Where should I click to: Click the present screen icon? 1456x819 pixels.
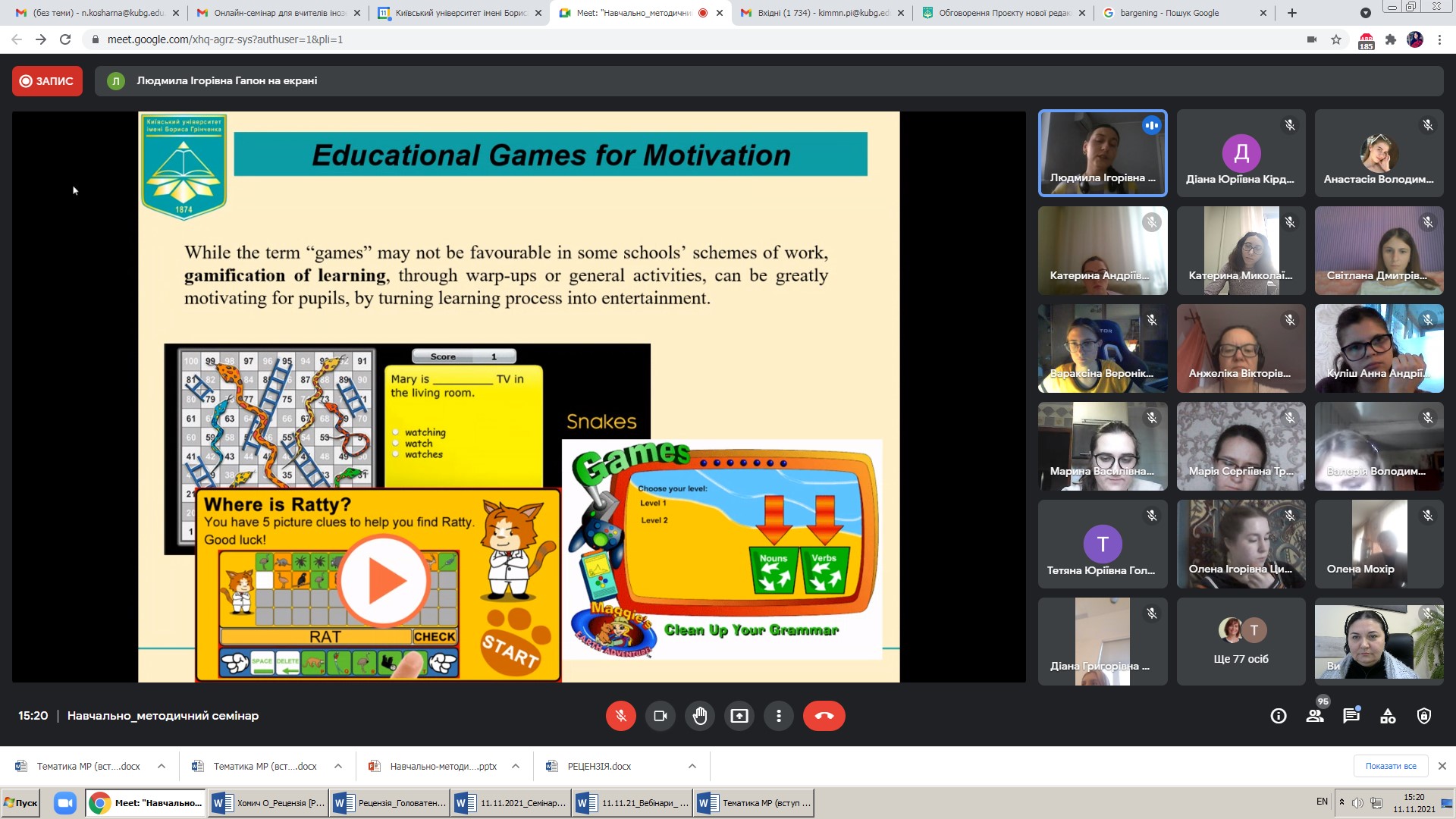[739, 716]
